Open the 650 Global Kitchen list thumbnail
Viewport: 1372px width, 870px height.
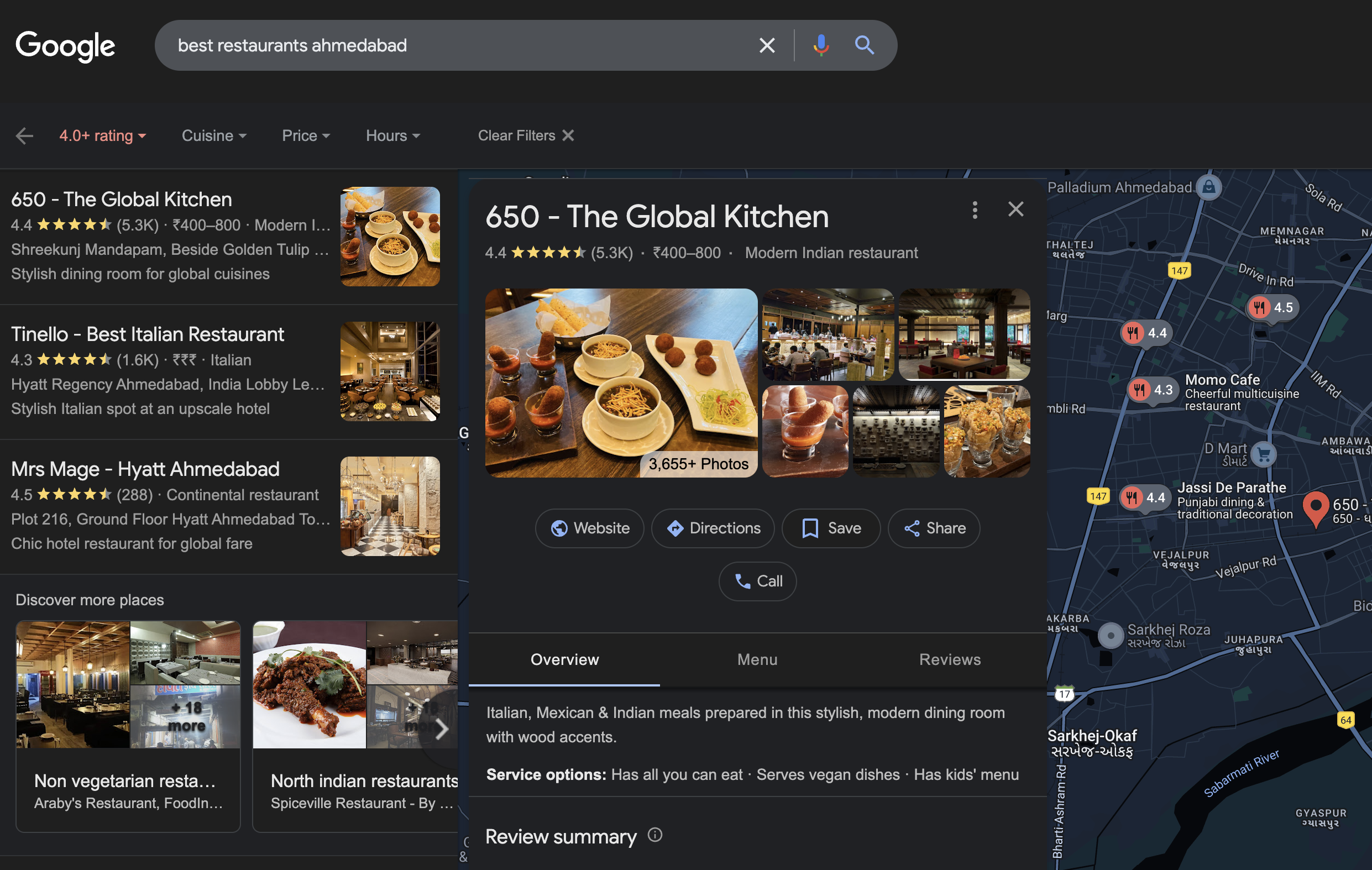click(390, 237)
